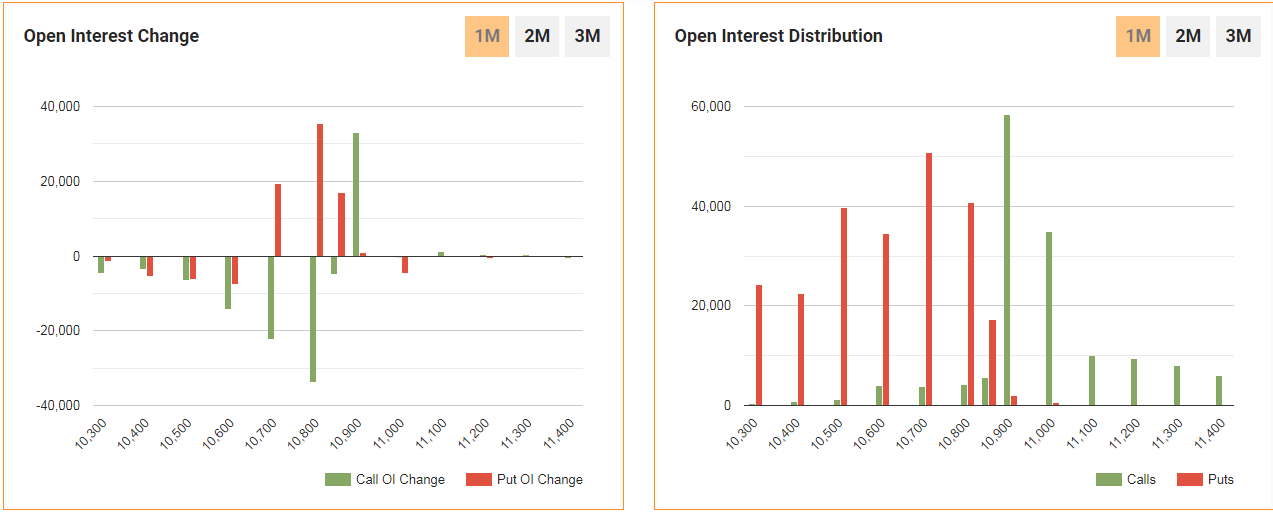Switch Open Interest Distribution to 2M

1188,36
